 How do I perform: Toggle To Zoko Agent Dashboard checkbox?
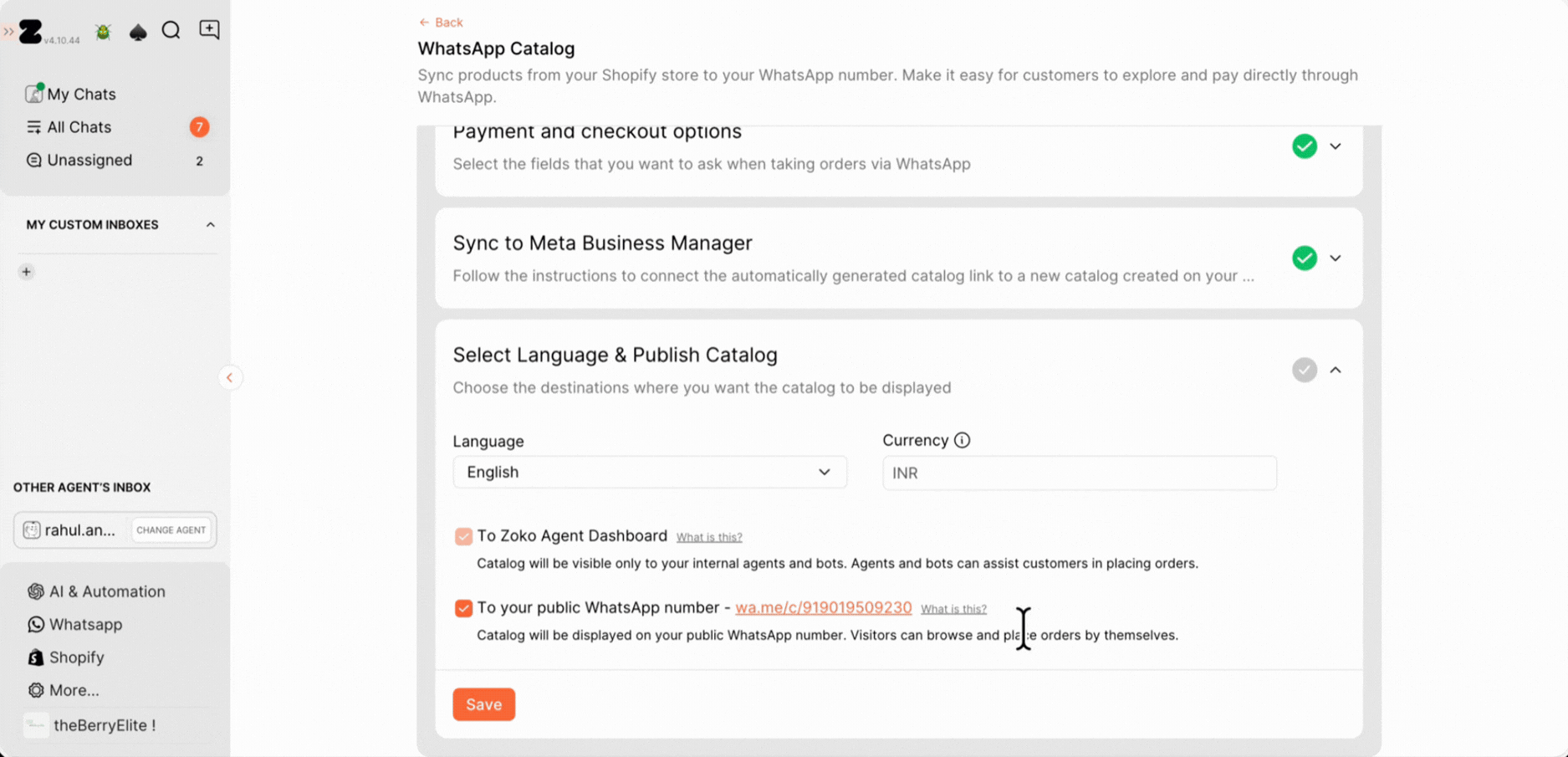pos(463,536)
